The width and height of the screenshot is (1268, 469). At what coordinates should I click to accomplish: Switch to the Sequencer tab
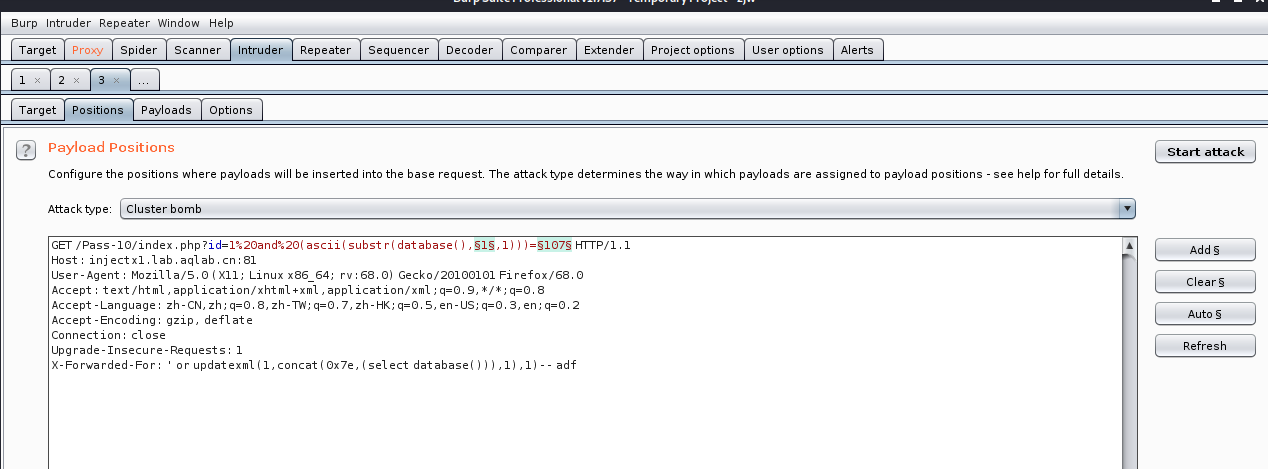(398, 50)
